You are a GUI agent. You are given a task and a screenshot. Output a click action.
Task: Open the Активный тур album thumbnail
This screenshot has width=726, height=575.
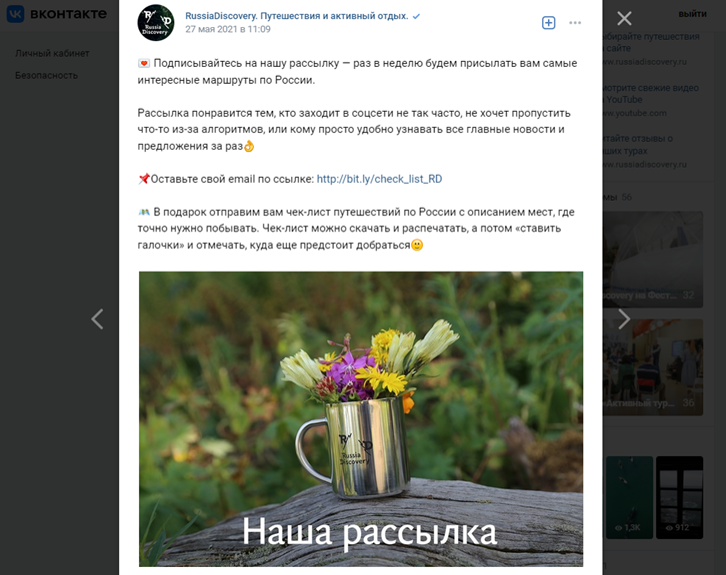pos(653,367)
